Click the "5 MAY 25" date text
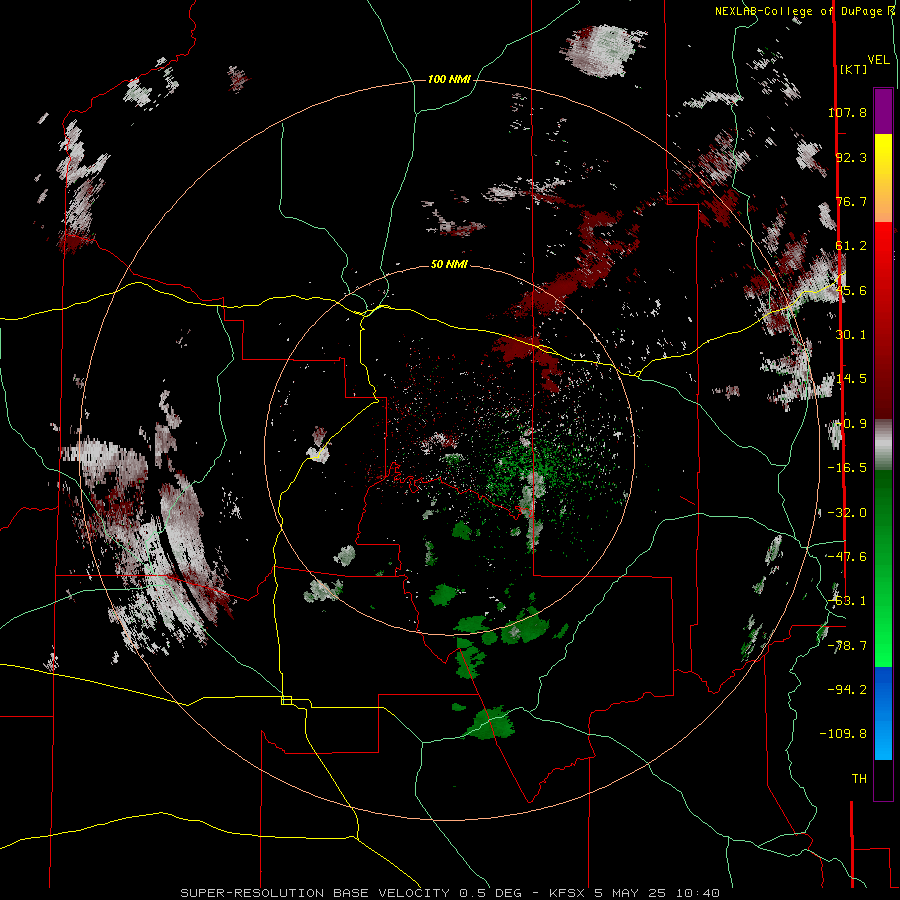Image resolution: width=900 pixels, height=900 pixels. [x=630, y=893]
